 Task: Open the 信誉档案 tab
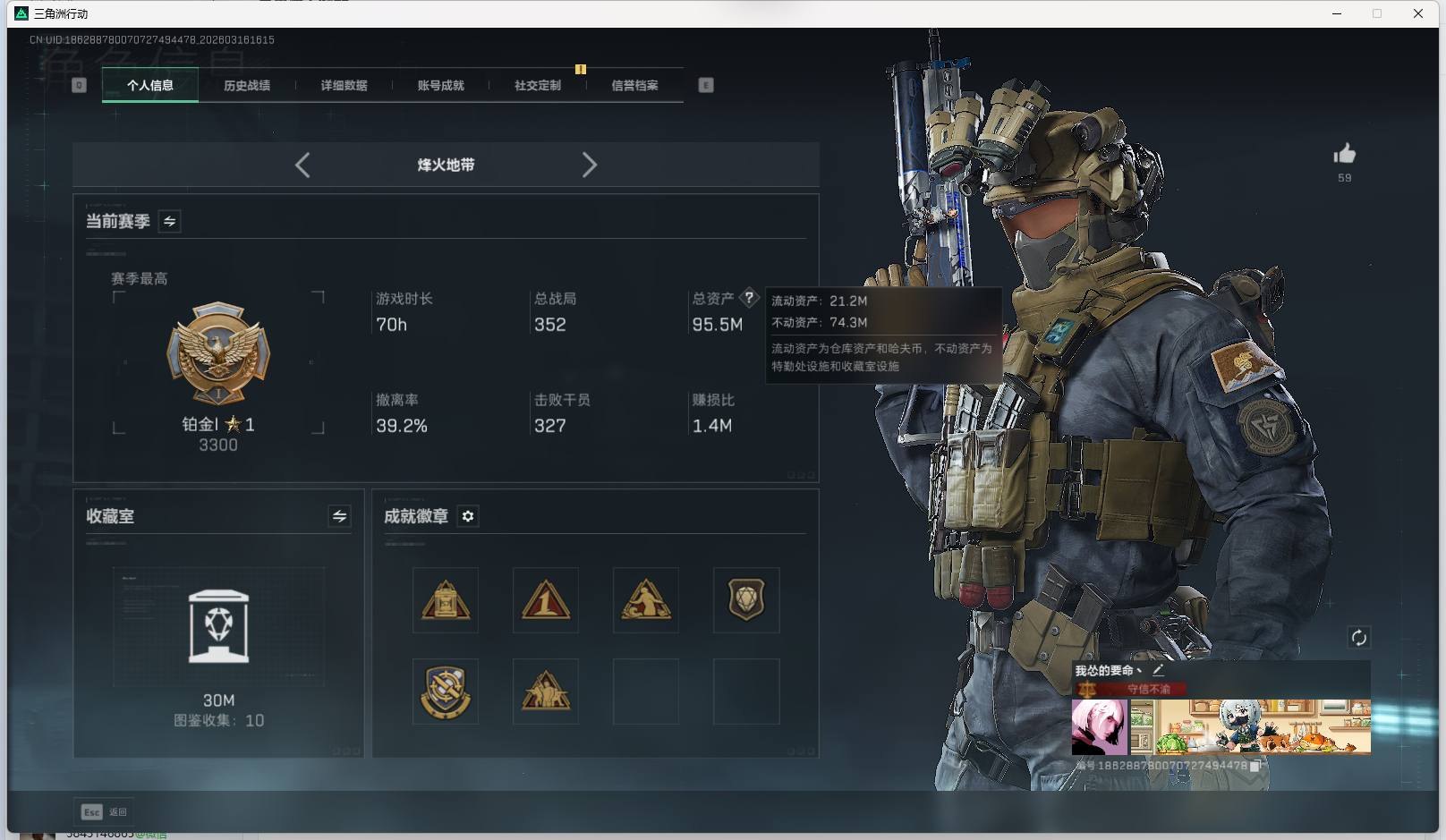[634, 86]
